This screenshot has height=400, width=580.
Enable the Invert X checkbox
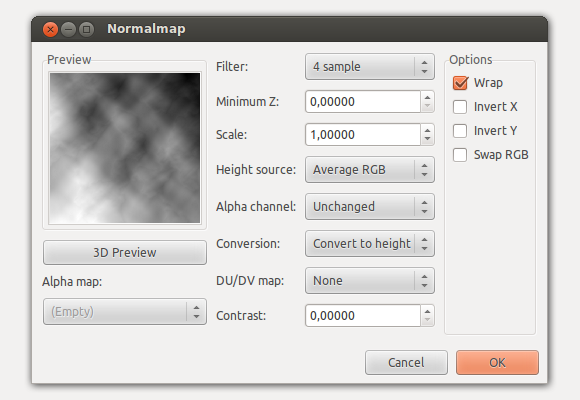click(460, 107)
